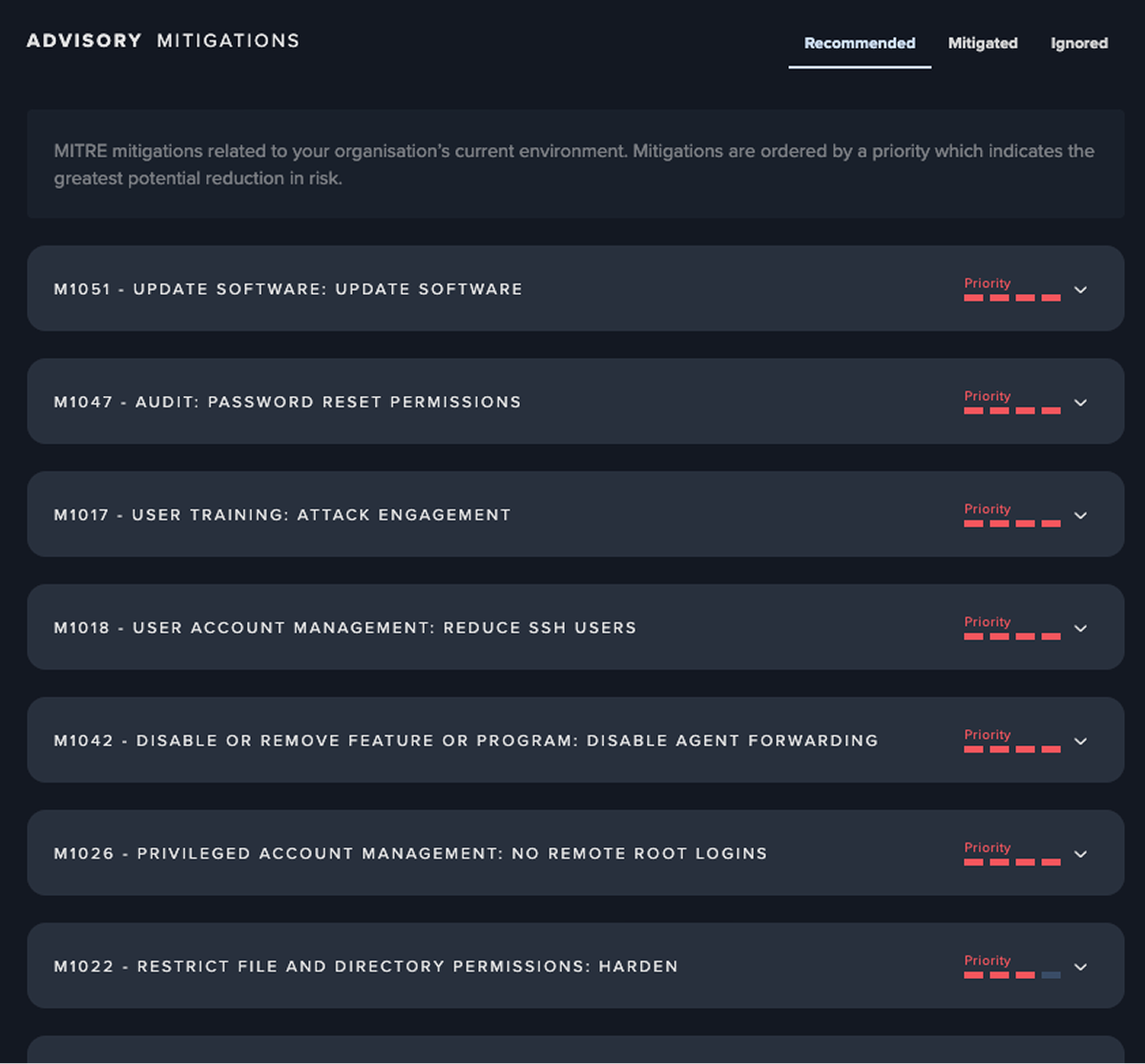Expand the M1022 Restrict File Permissions chevron

[x=1080, y=967]
